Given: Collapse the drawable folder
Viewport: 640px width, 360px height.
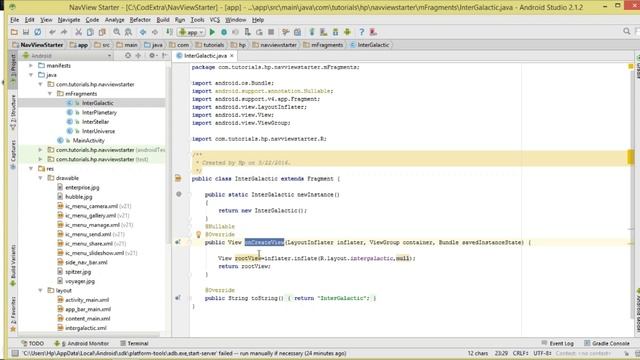Looking at the screenshot, I should pos(40,178).
